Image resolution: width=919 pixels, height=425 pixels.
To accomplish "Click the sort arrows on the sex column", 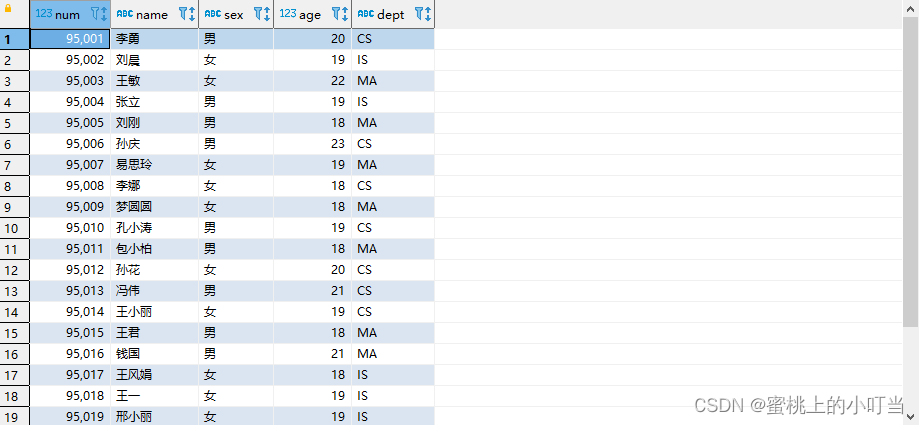I will [x=267, y=14].
